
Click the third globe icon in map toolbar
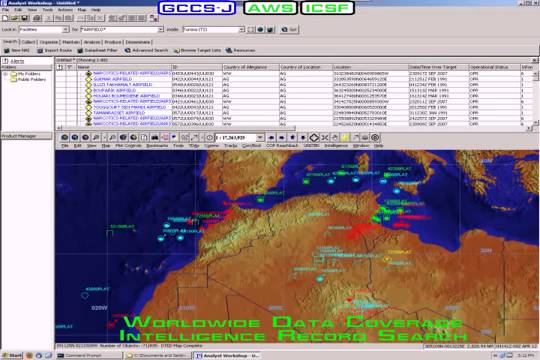pyautogui.click(x=85, y=137)
